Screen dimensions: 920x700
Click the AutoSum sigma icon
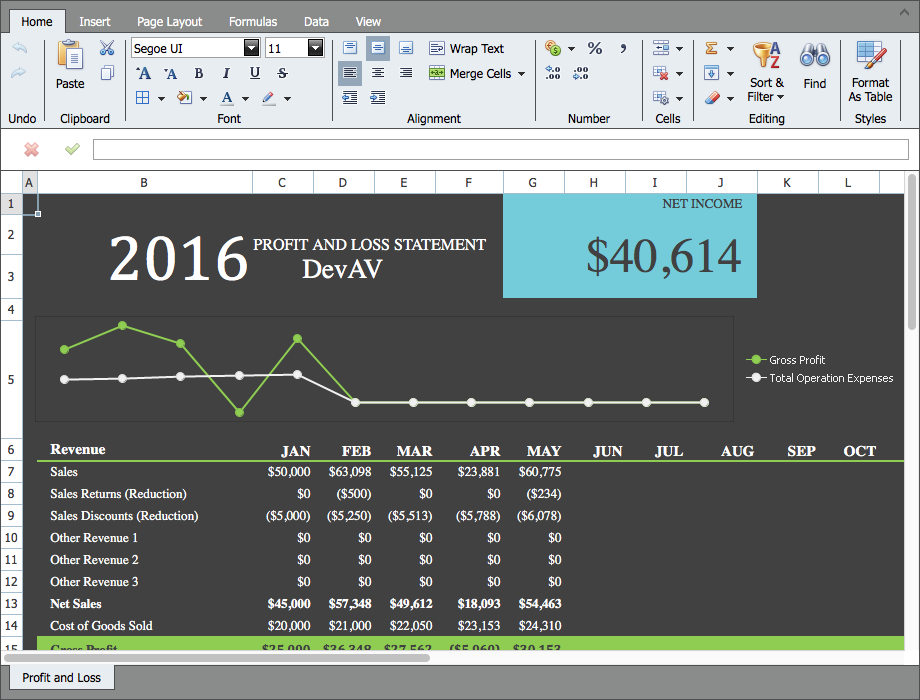[711, 48]
